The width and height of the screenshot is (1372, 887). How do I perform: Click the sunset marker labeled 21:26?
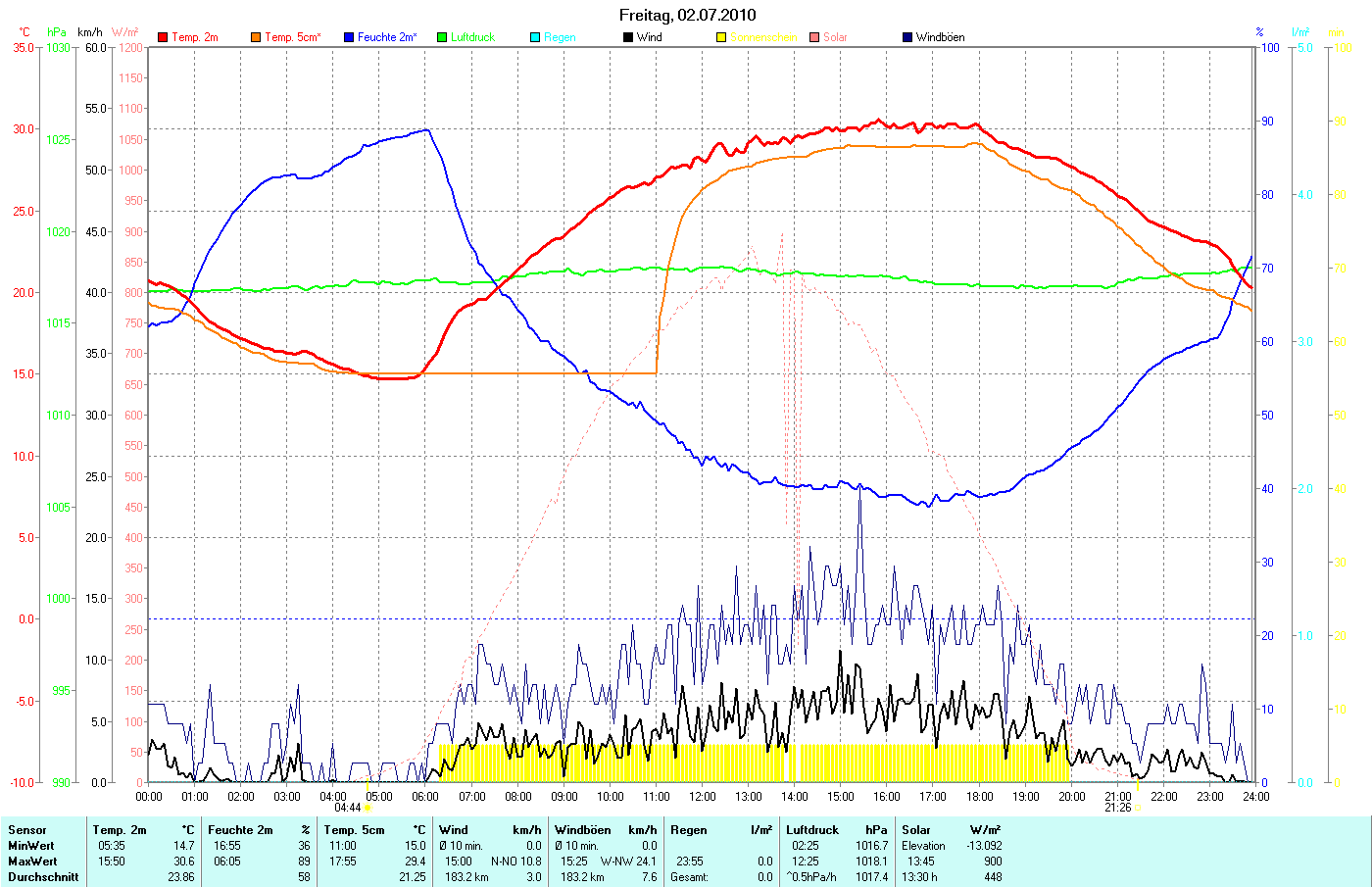1118,808
